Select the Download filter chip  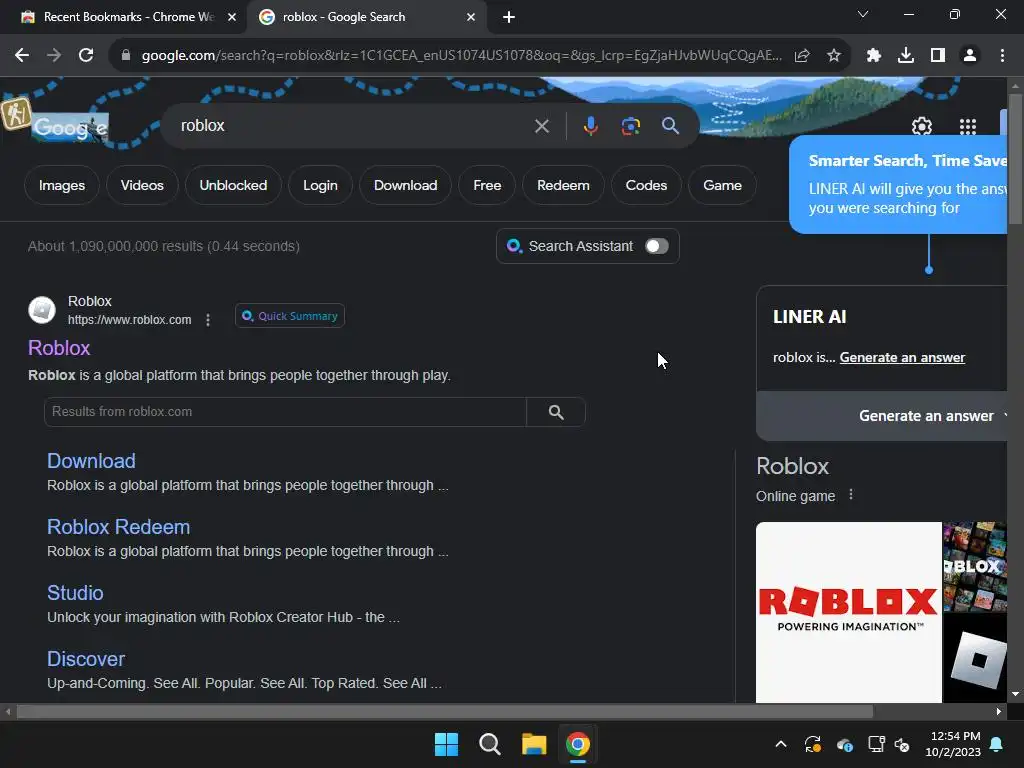(x=406, y=185)
